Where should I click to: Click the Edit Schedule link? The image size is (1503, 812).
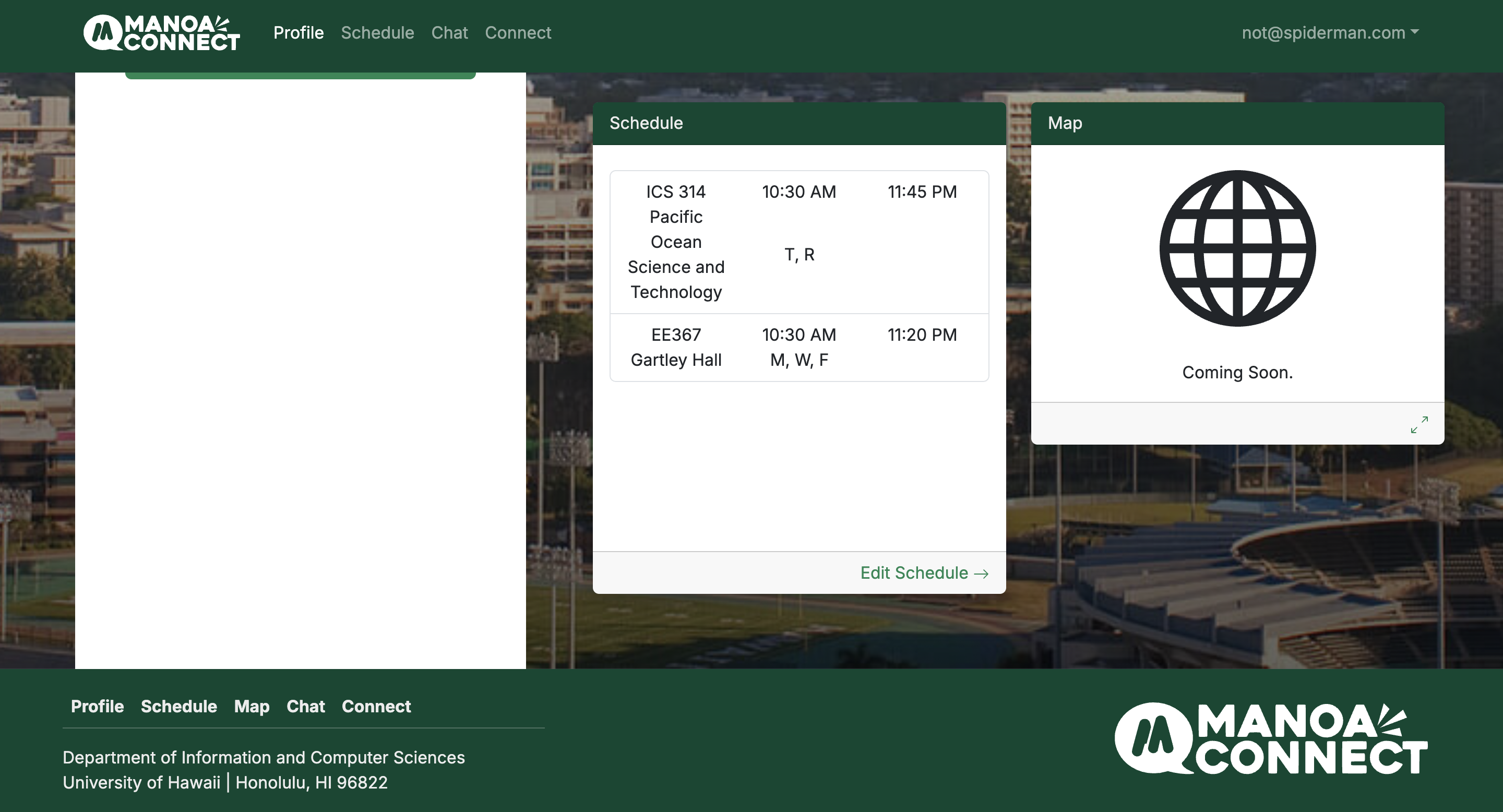tap(914, 573)
